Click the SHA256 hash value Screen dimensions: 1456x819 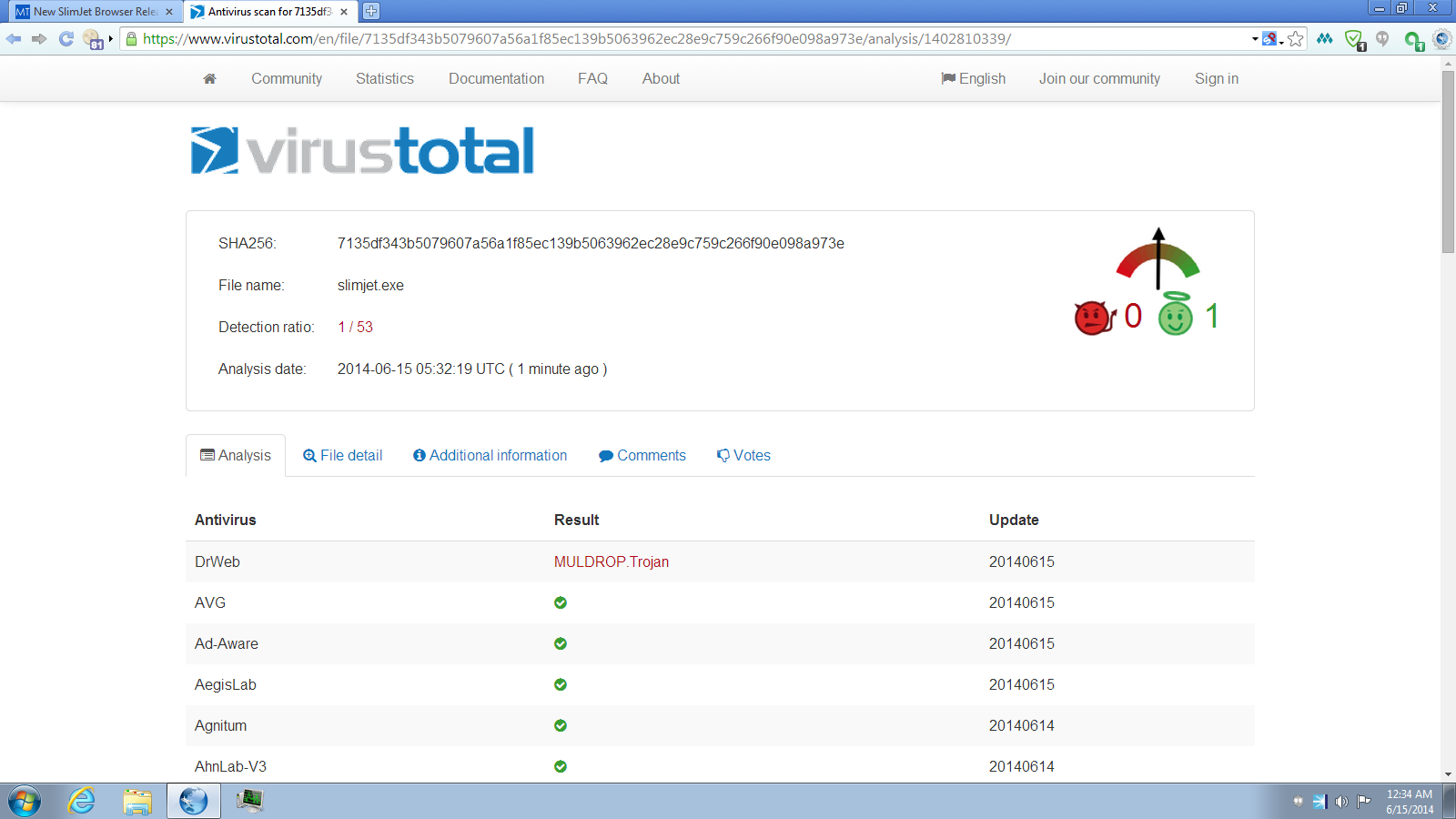[591, 244]
